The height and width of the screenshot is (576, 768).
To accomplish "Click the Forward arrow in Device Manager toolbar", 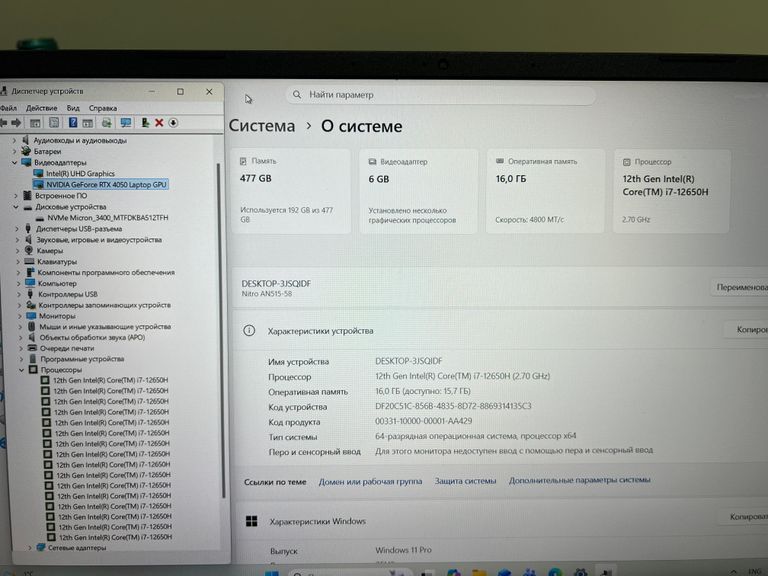I will [x=16, y=122].
